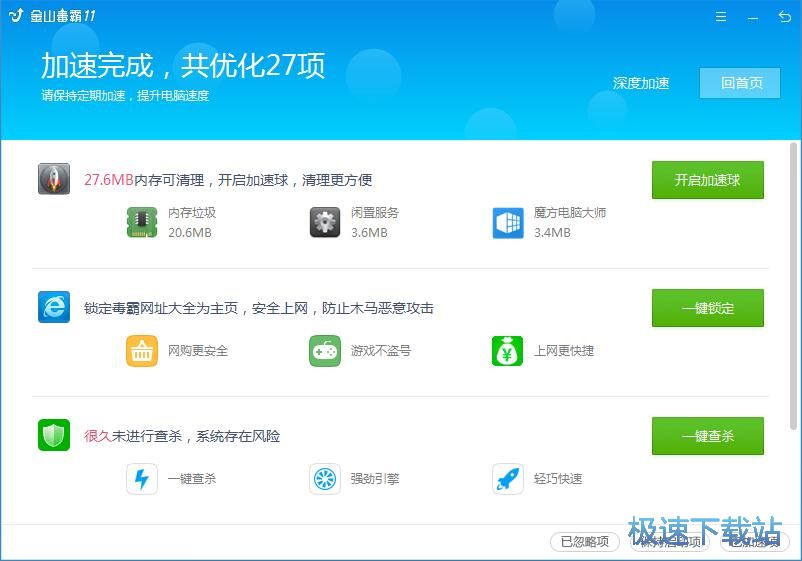Screen dimensions: 802x561
Task: Click the 一键查杀 text beside lightning icon
Action: pyautogui.click(x=192, y=479)
